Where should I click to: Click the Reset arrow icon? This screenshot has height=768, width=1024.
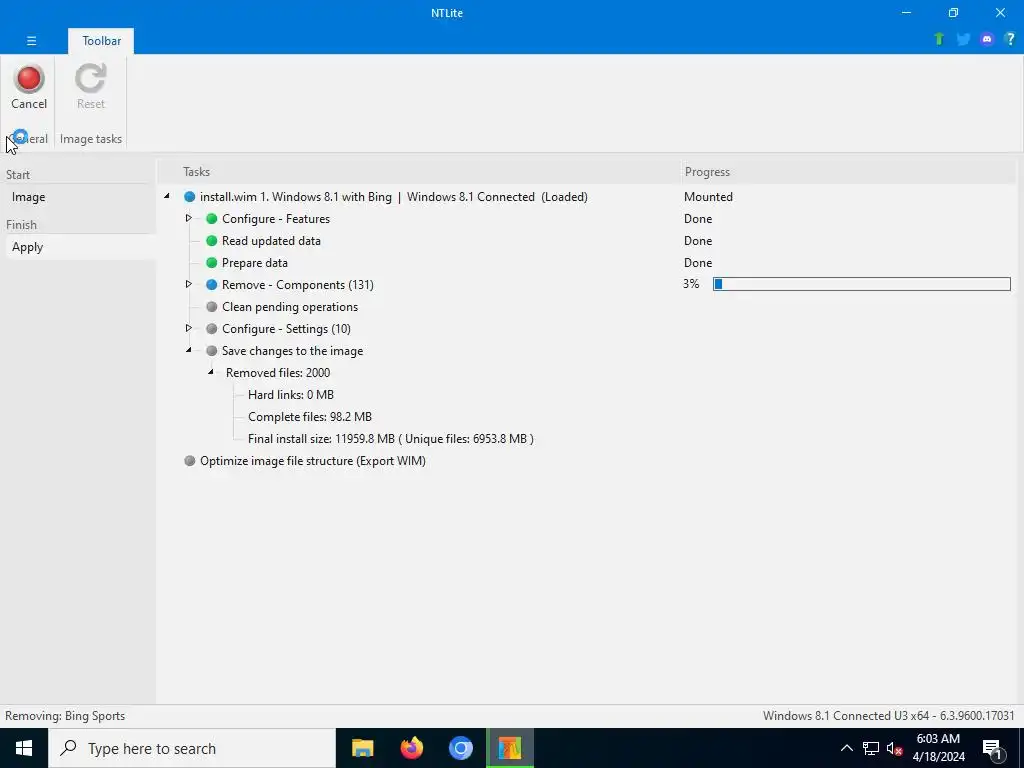click(x=90, y=78)
